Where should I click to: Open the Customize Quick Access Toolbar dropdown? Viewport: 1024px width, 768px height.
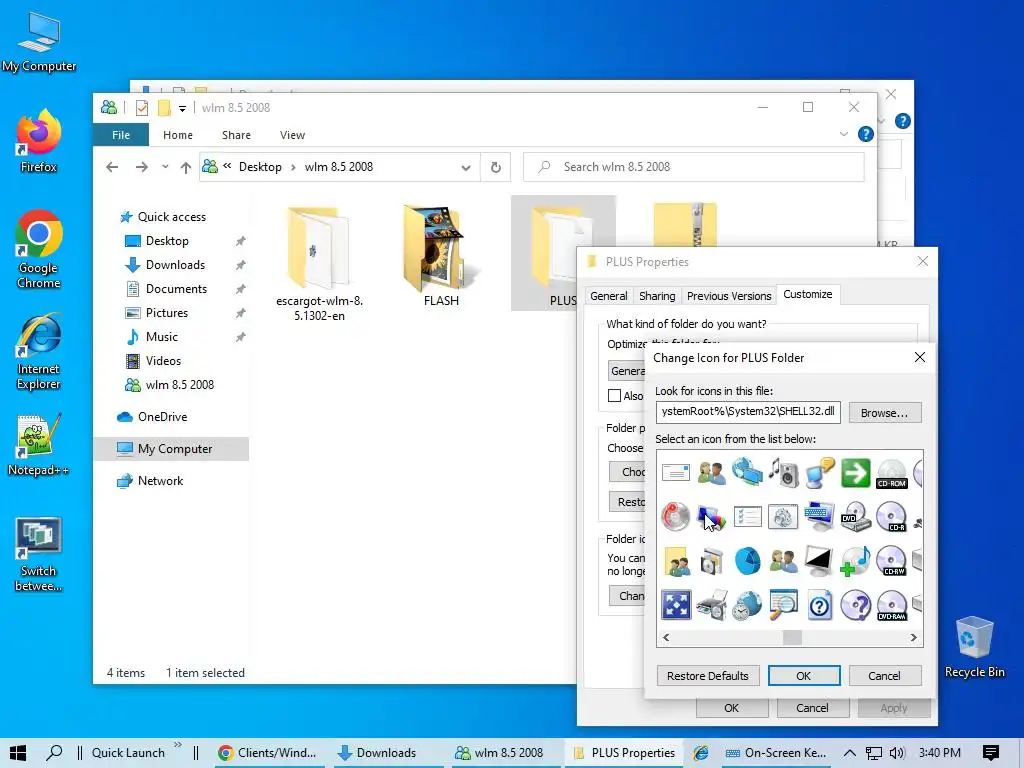pos(182,108)
